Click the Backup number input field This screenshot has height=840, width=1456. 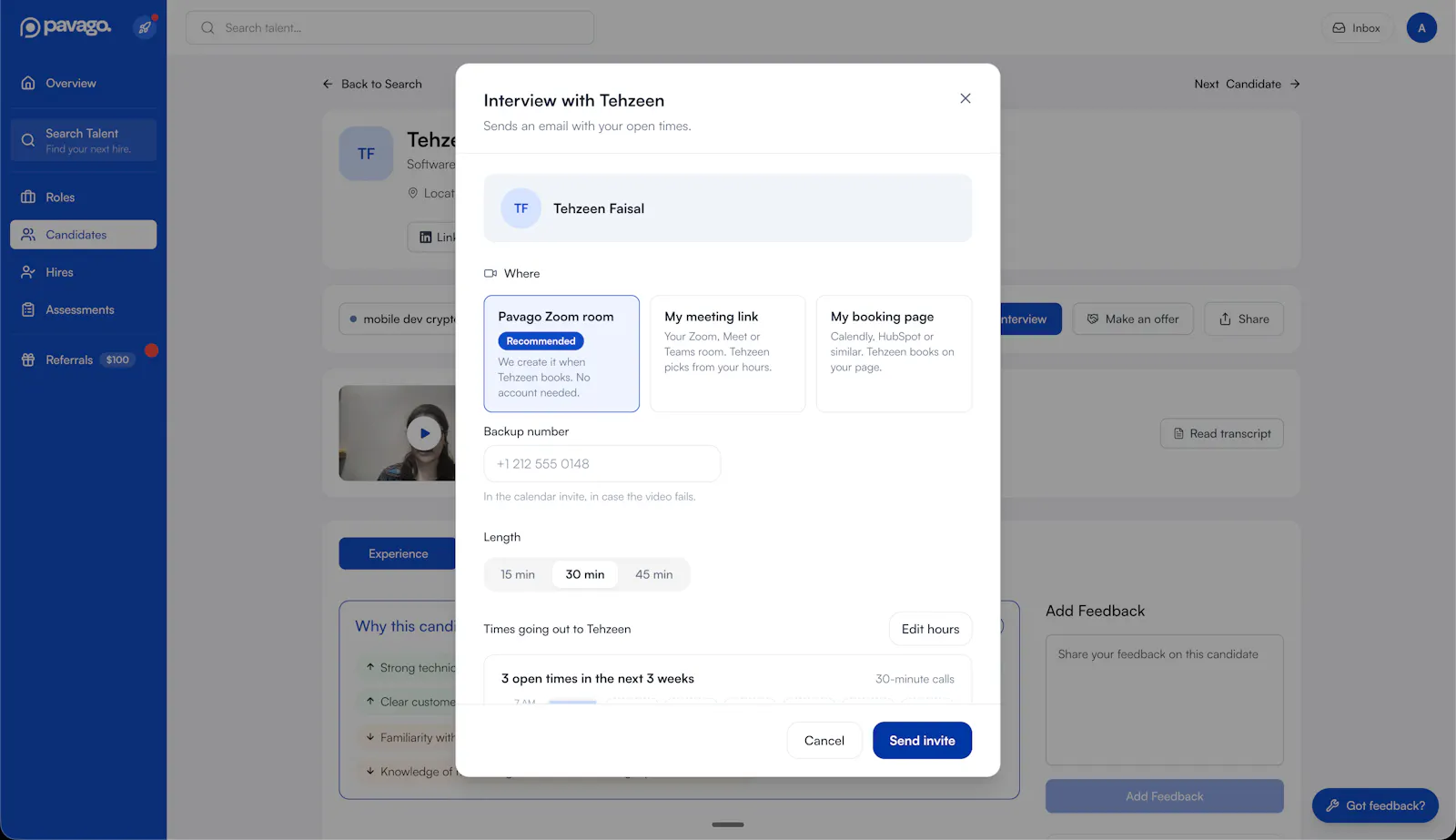pyautogui.click(x=602, y=463)
